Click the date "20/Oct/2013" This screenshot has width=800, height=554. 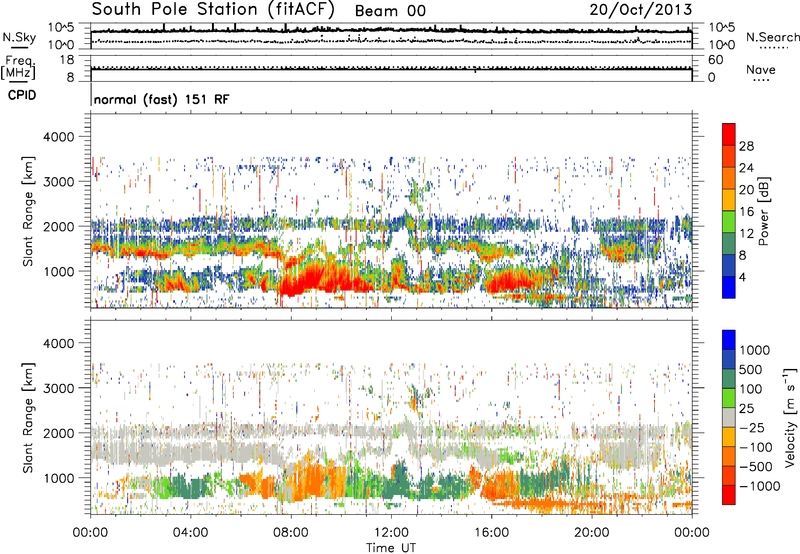point(641,10)
